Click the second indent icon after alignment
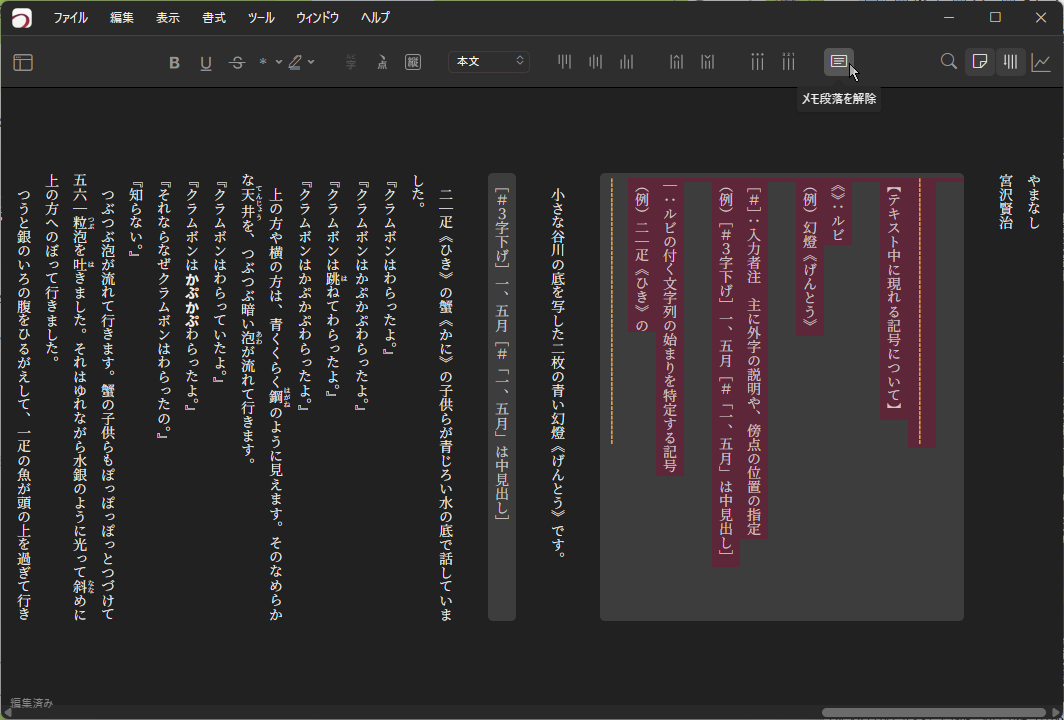The width and height of the screenshot is (1064, 720). coord(708,62)
